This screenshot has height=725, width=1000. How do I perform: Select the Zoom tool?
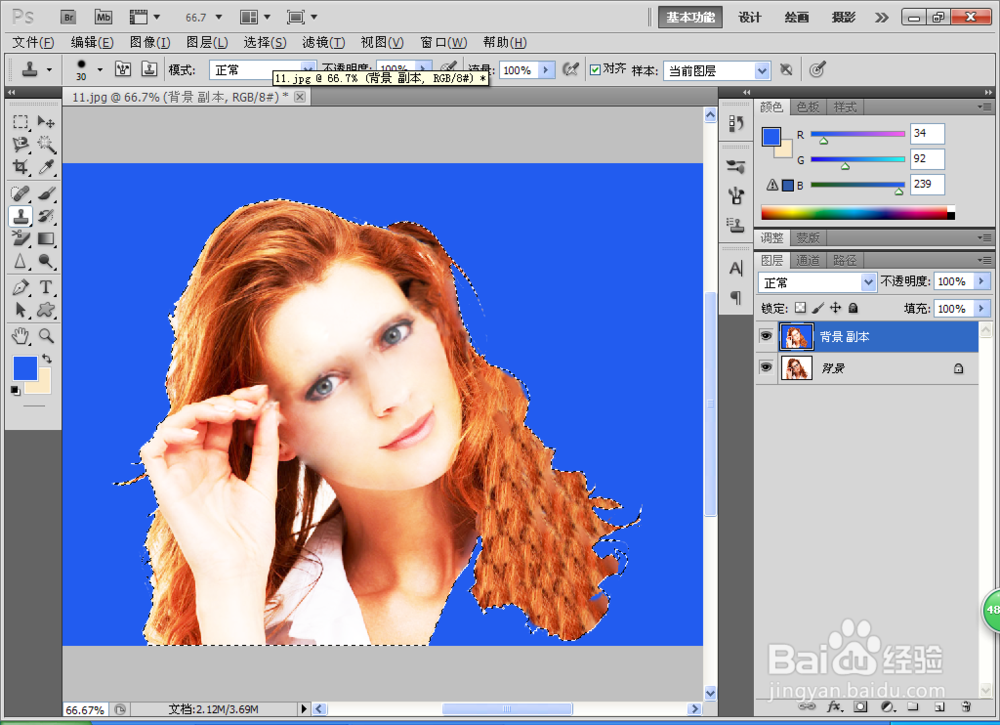click(46, 336)
